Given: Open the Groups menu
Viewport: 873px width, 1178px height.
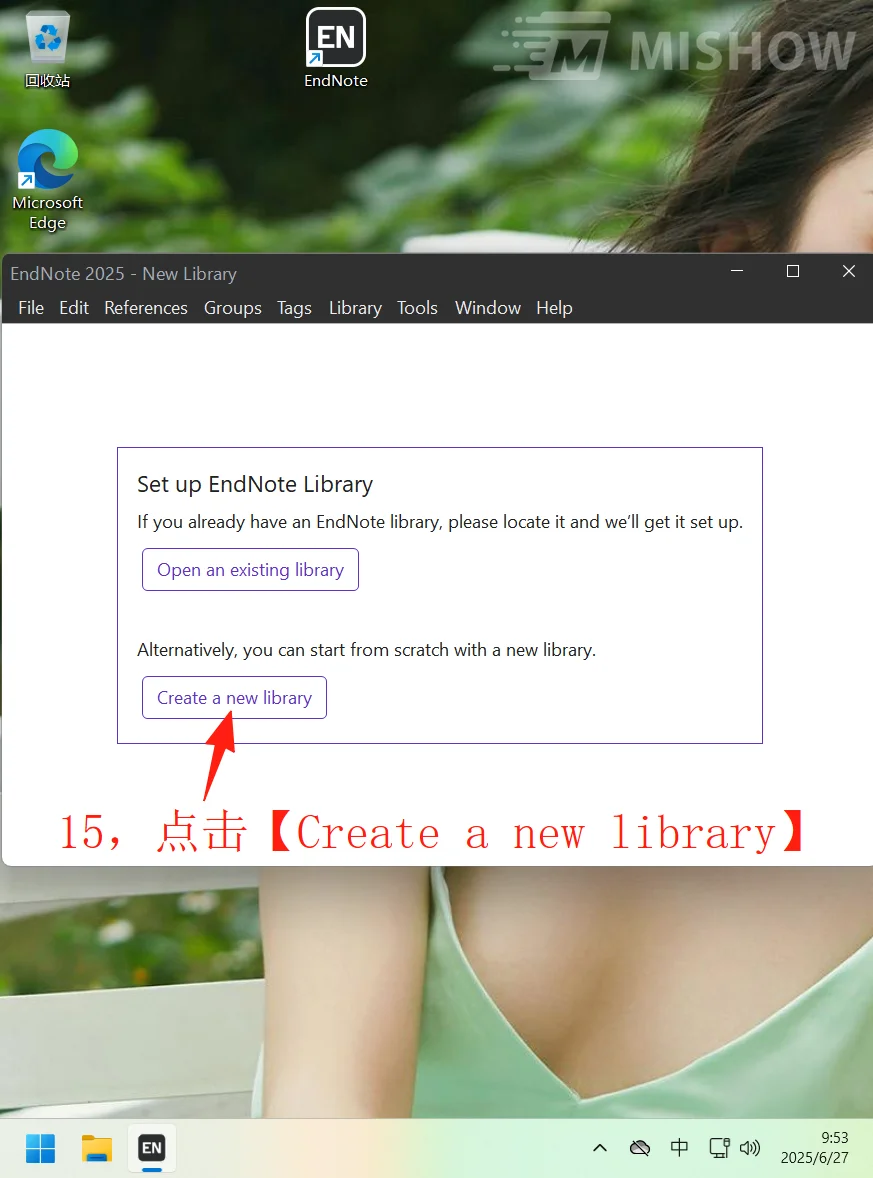Looking at the screenshot, I should 232,308.
